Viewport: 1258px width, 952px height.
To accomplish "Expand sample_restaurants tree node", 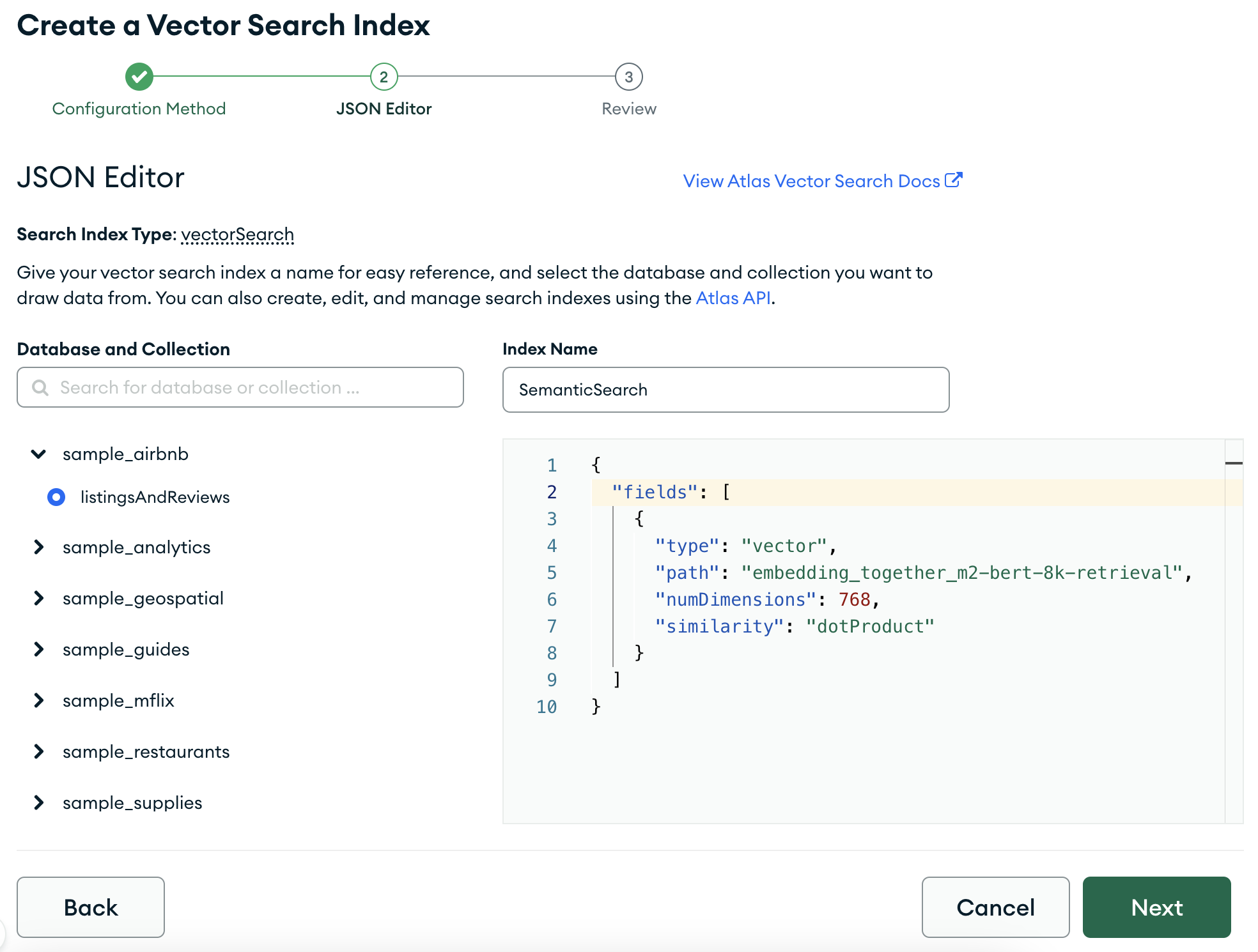I will coord(38,751).
